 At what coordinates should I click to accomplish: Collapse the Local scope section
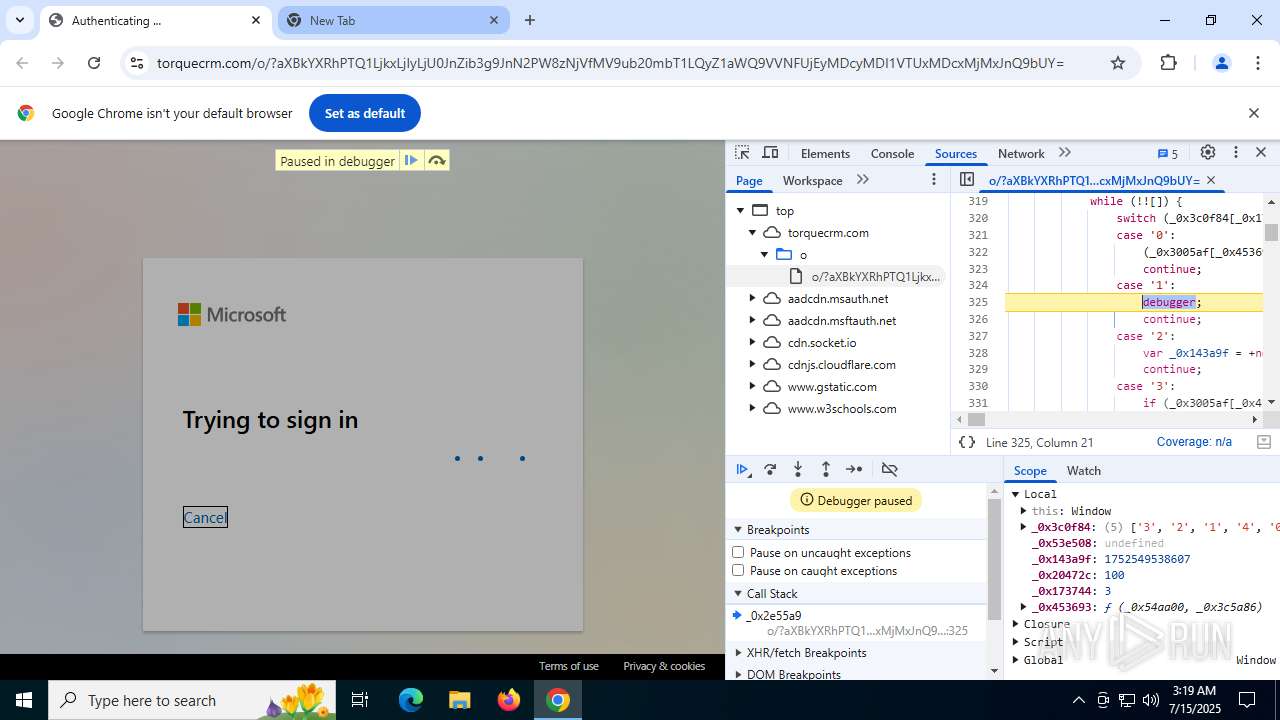click(x=1016, y=494)
